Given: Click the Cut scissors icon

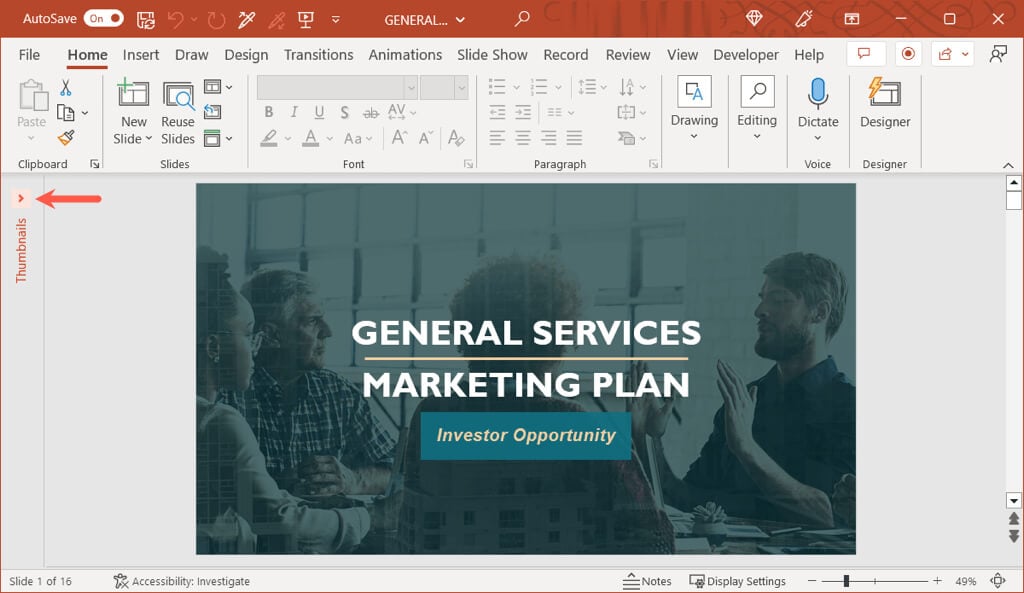Looking at the screenshot, I should coord(66,88).
